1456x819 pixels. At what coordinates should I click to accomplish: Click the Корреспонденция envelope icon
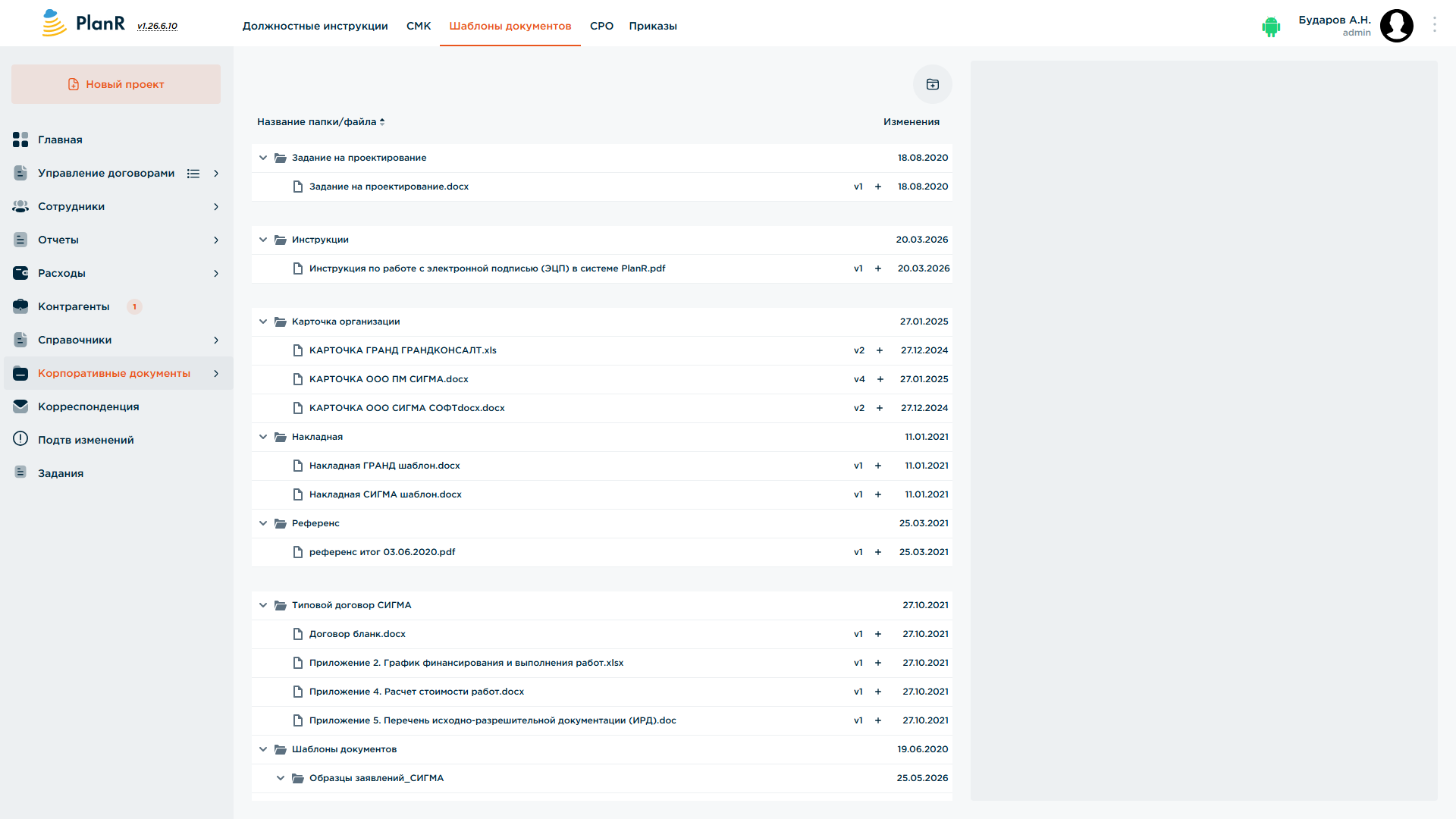tap(20, 406)
